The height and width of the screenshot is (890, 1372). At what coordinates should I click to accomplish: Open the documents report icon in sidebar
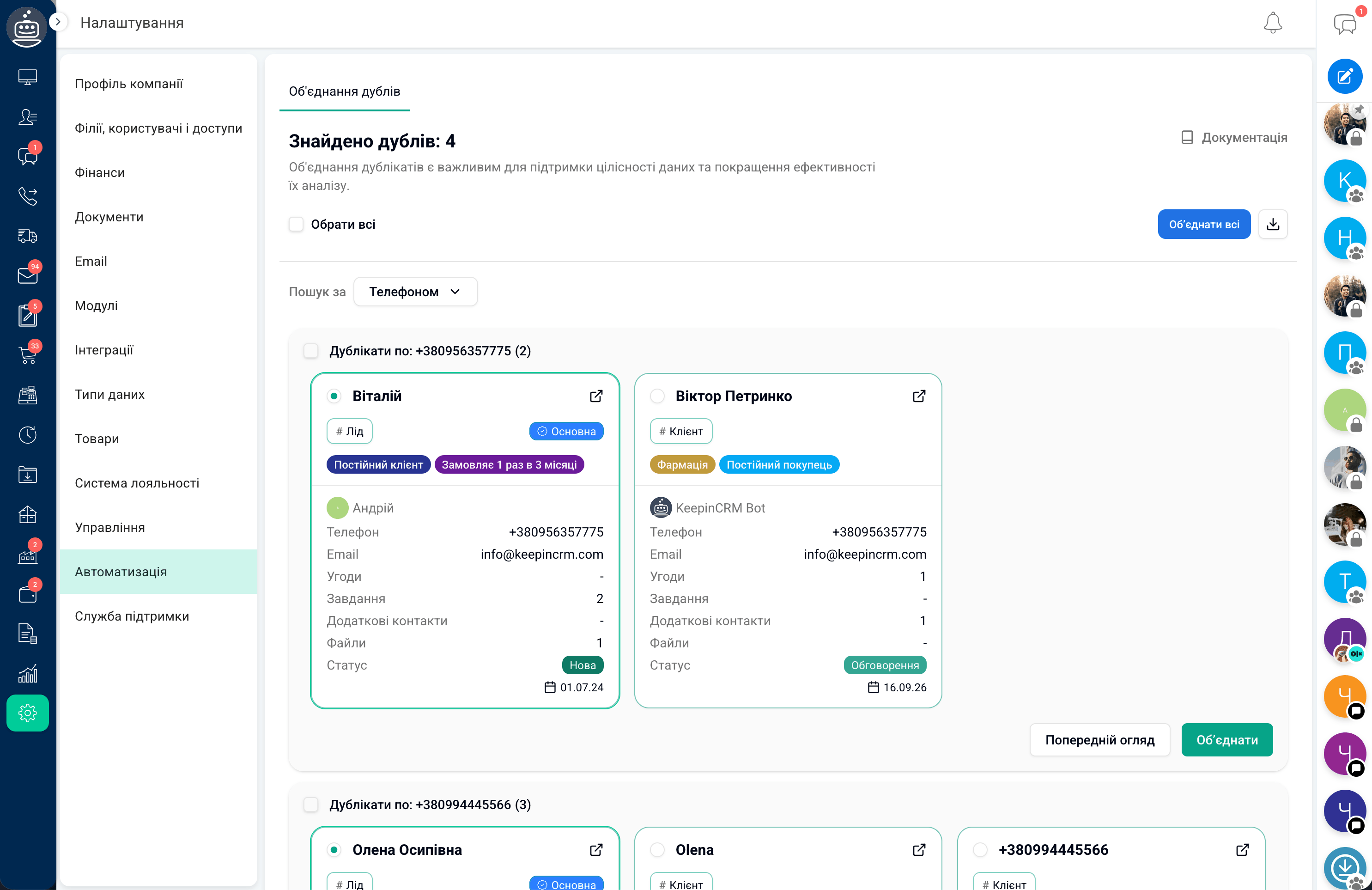pos(28,634)
